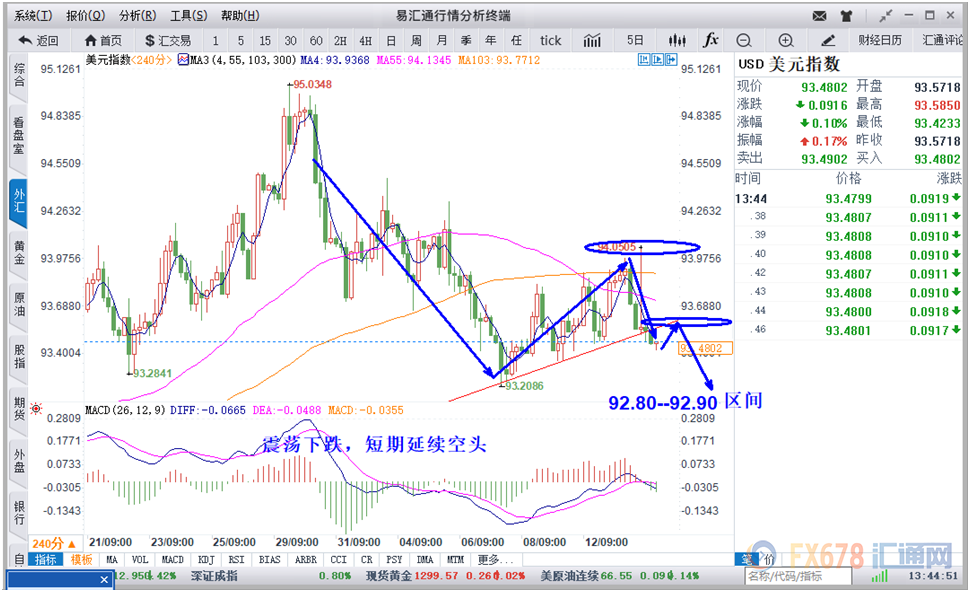The width and height of the screenshot is (970, 592).
Task: Click the line chart type icon
Action: [592, 41]
